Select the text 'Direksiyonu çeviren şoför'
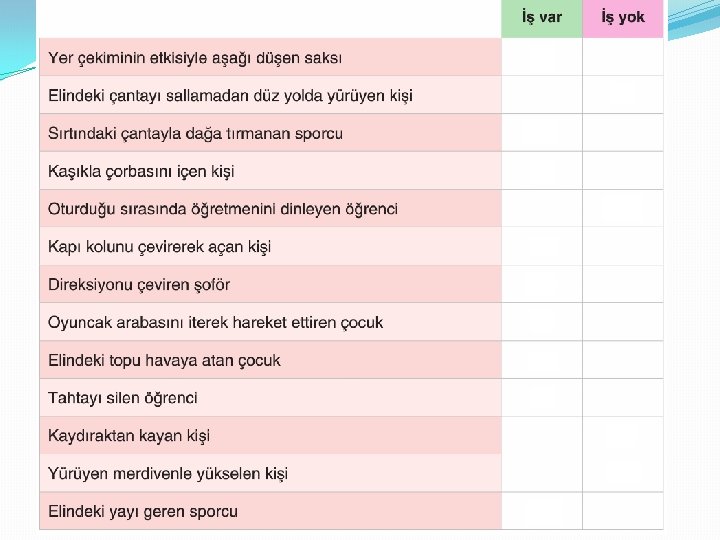 (x=139, y=285)
